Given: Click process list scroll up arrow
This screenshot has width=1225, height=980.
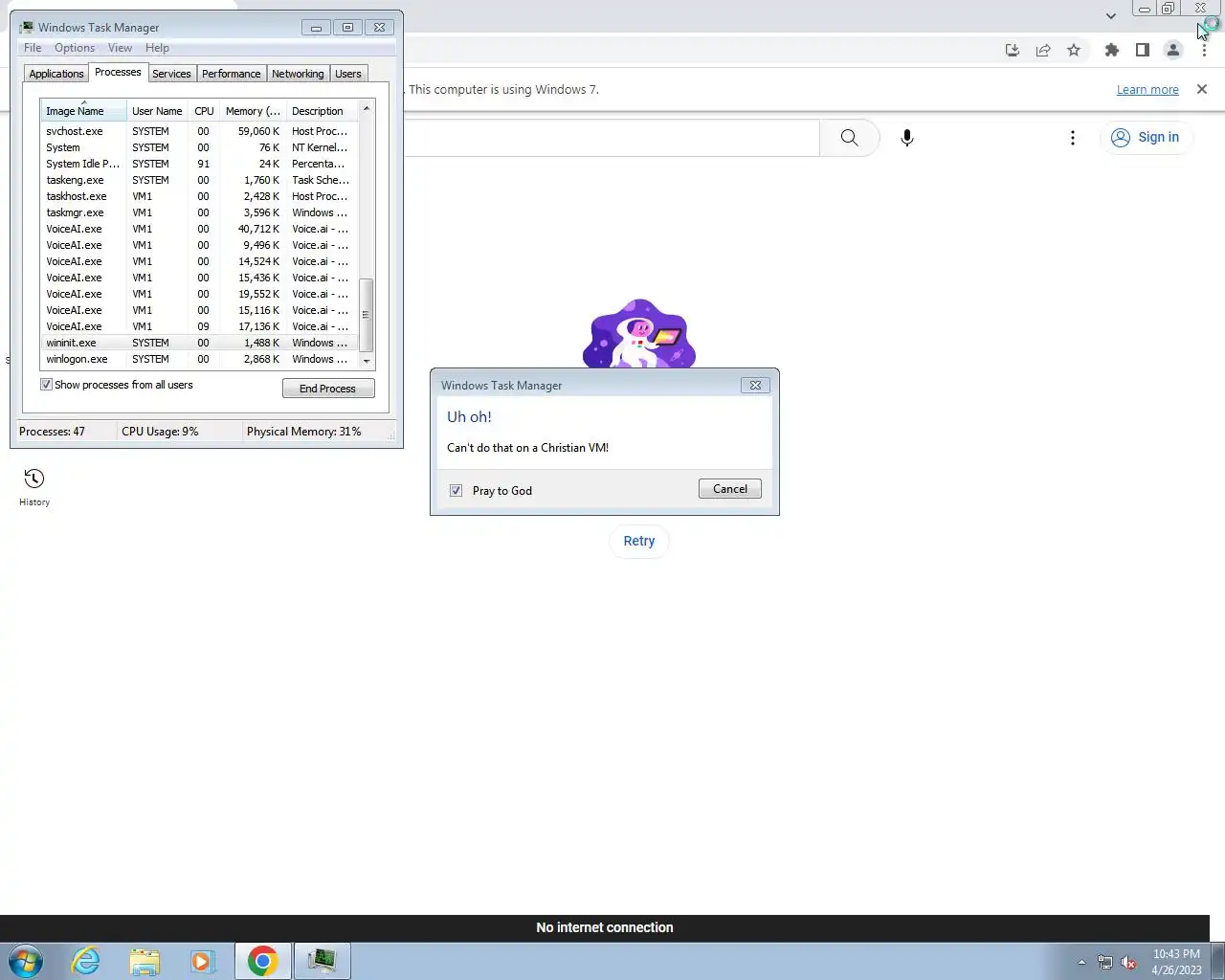Looking at the screenshot, I should point(367,109).
